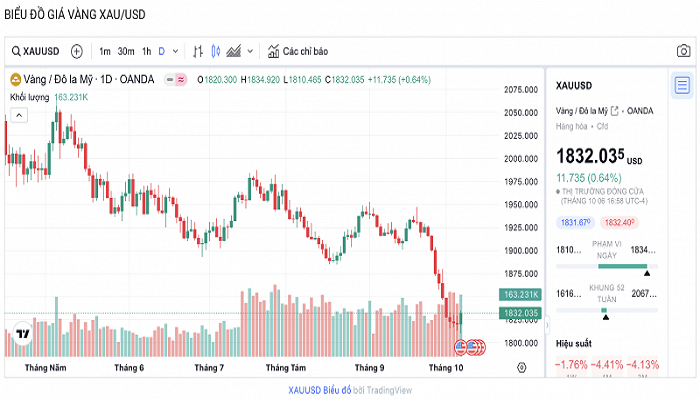Select the 1h timeframe
Viewport: 700px width, 400px height.
click(146, 51)
